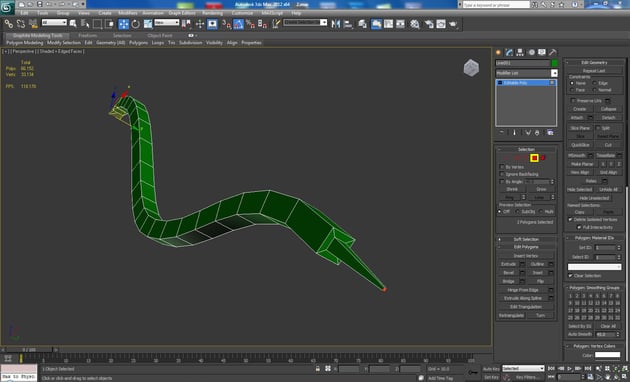Screen dimensions: 630x382
Task: Collapse the Edit Geometry rollout
Action: click(x=594, y=62)
